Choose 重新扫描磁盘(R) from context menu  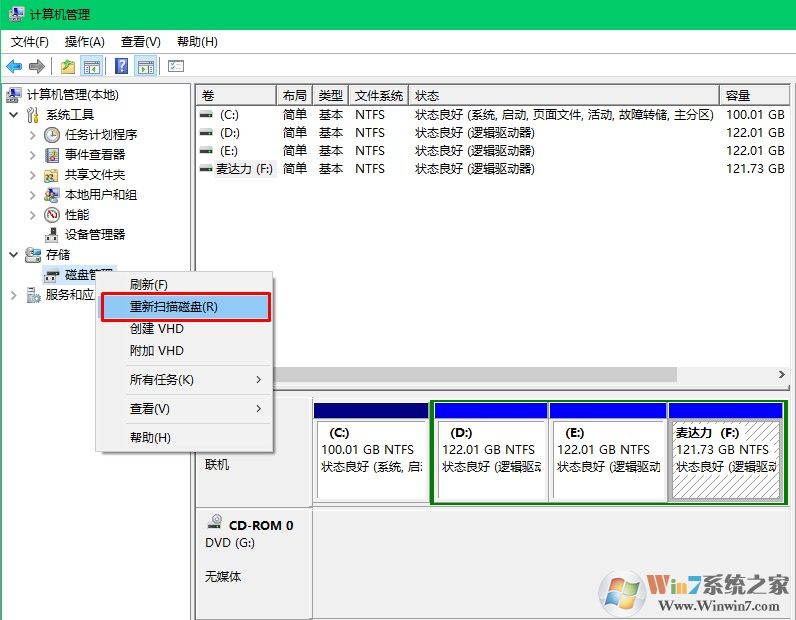[185, 307]
